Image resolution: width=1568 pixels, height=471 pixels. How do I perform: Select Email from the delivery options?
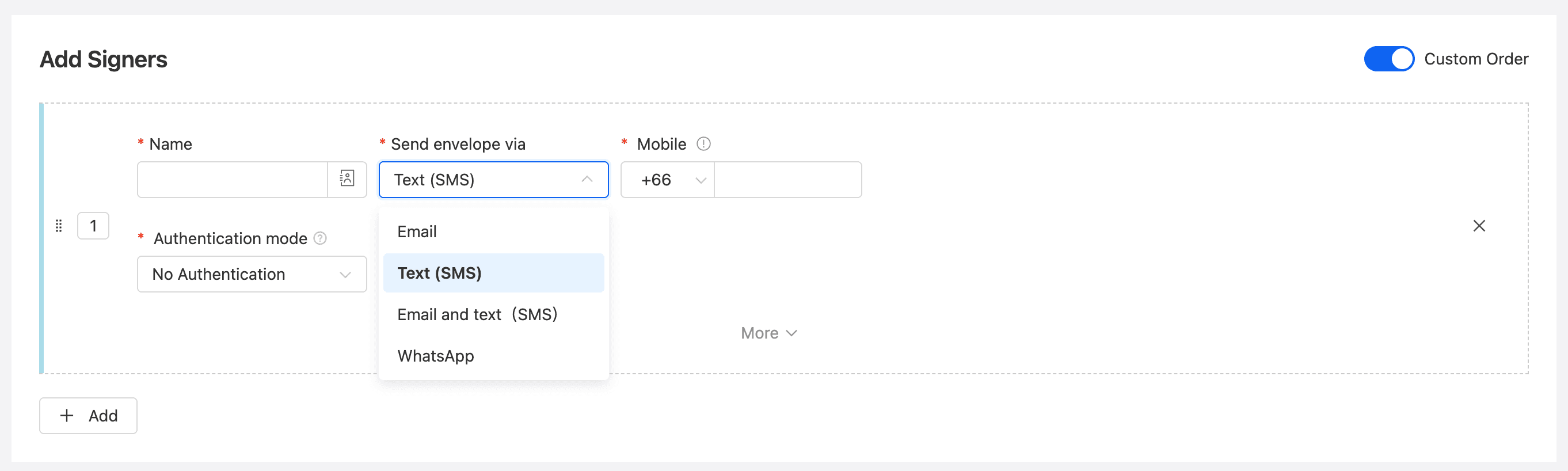click(417, 232)
